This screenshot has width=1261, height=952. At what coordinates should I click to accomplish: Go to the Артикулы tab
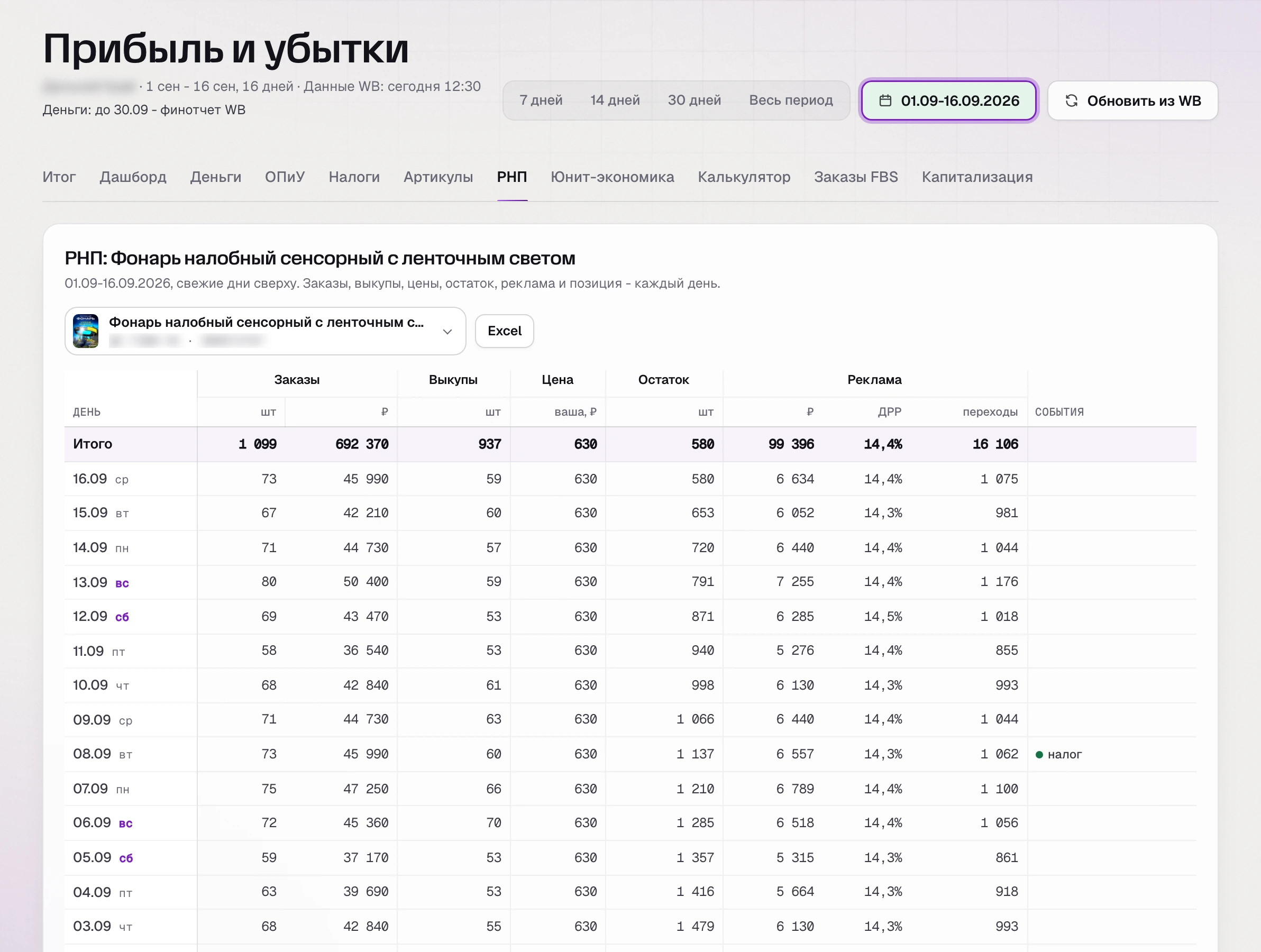point(438,177)
